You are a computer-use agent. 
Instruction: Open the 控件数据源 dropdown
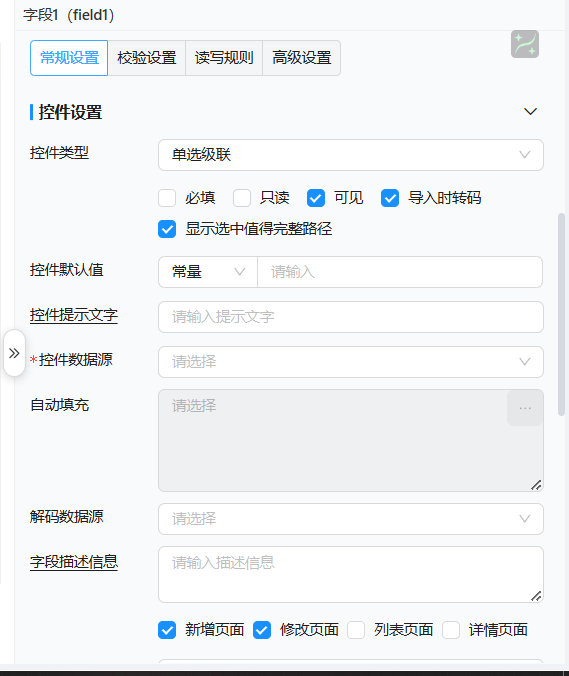[x=350, y=362]
